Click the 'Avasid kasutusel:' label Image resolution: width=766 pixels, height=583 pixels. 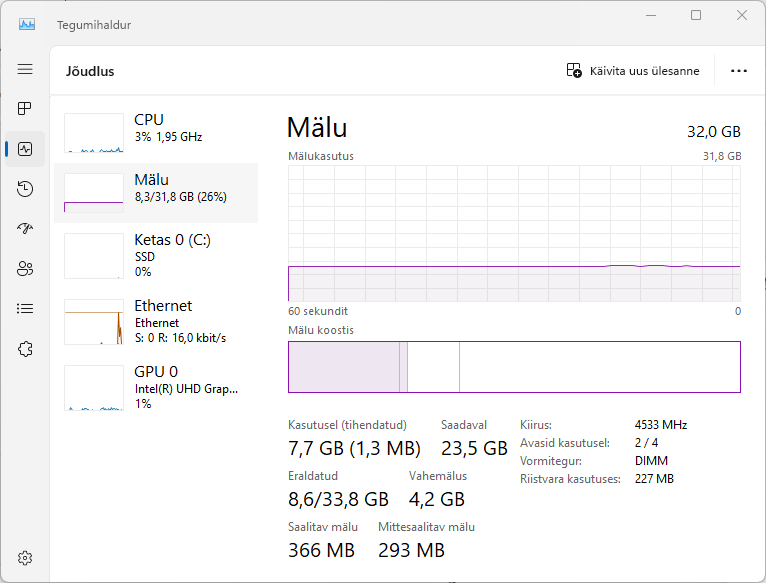click(565, 443)
